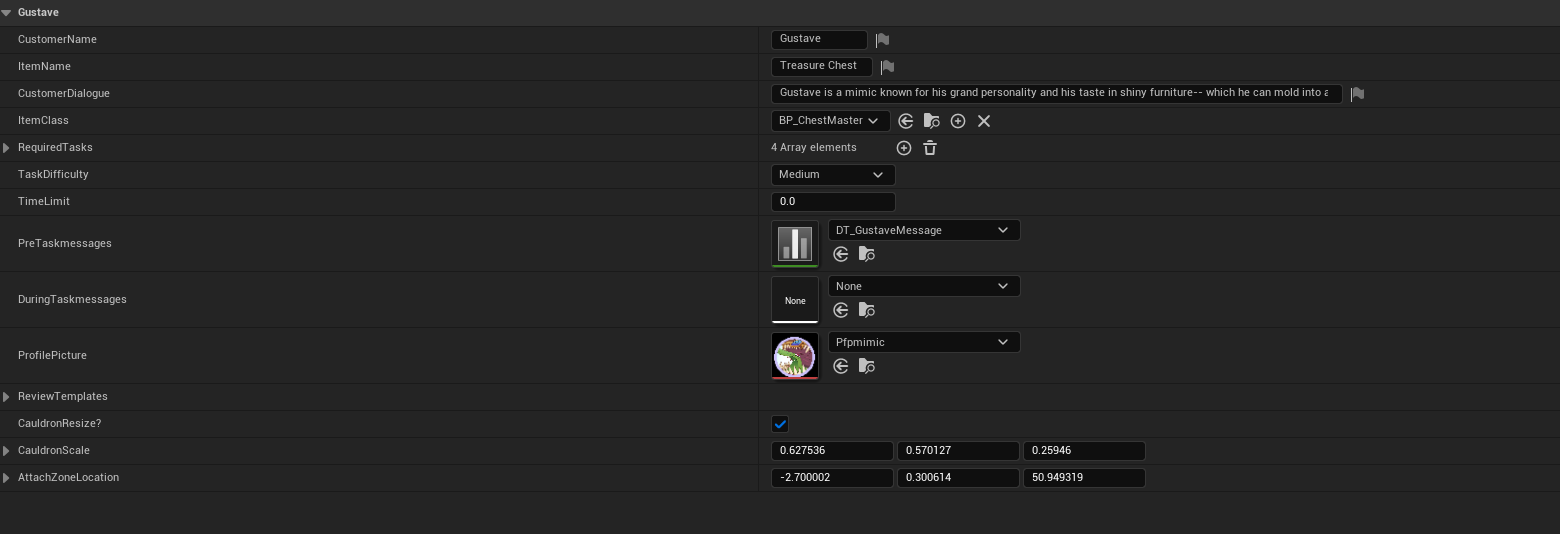
Task: Select the PreTaskmessages property label
Action: click(x=65, y=244)
